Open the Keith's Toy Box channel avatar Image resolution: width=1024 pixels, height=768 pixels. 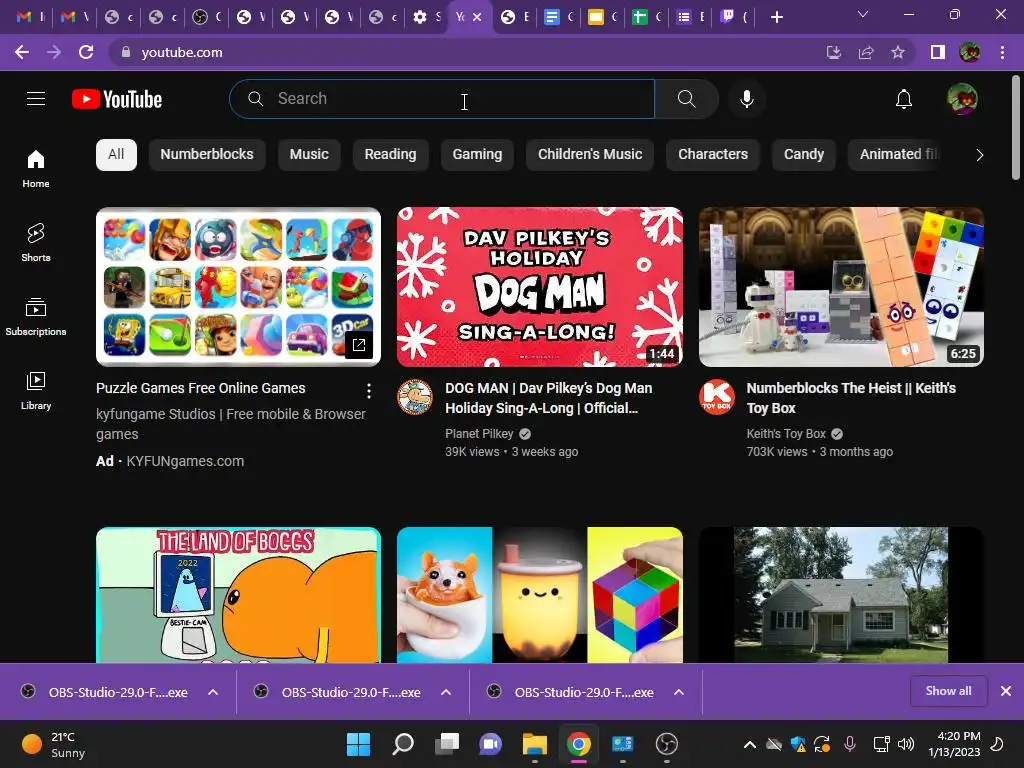[716, 397]
